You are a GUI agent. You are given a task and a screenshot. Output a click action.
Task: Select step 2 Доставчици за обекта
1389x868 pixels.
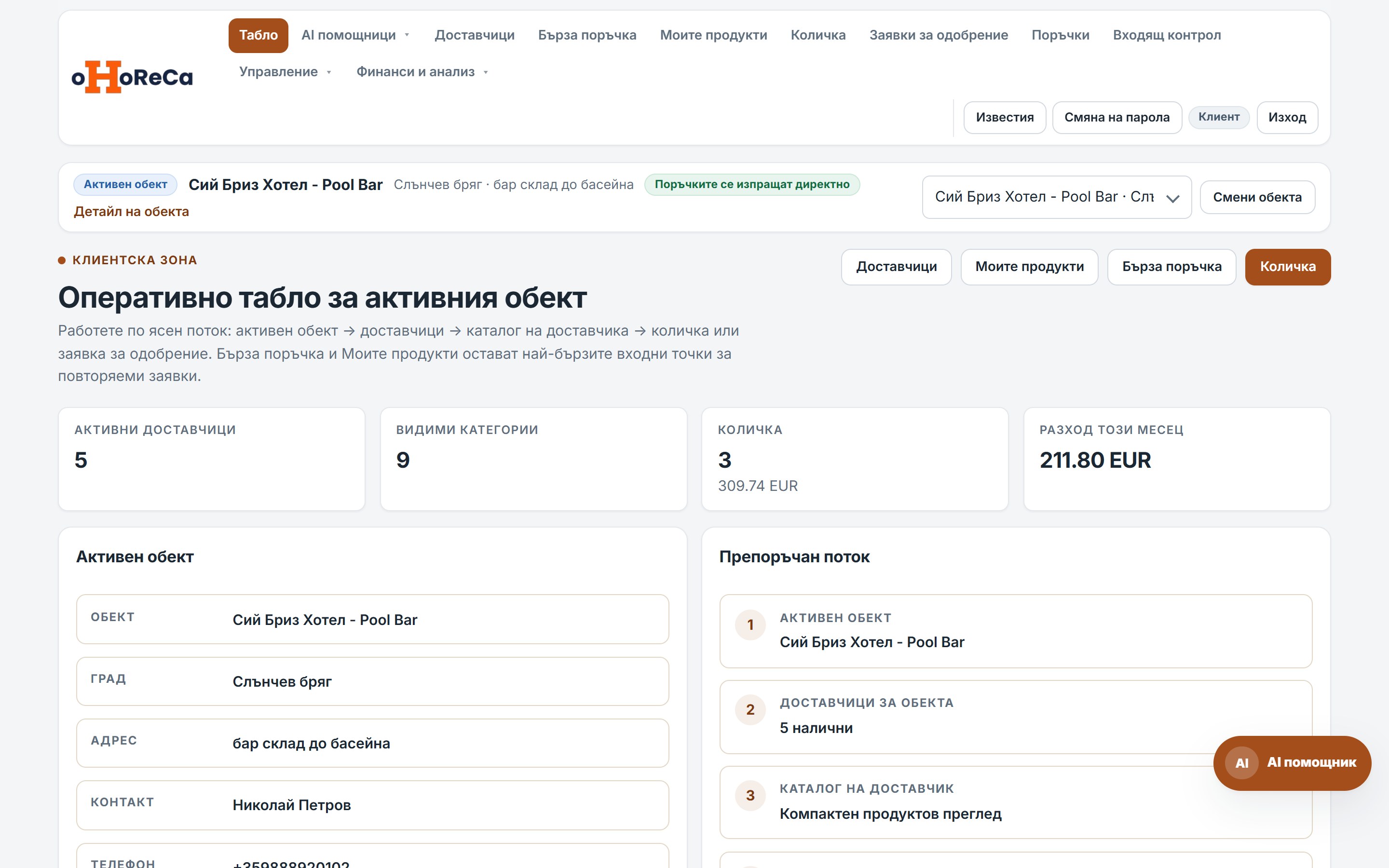coord(1015,717)
